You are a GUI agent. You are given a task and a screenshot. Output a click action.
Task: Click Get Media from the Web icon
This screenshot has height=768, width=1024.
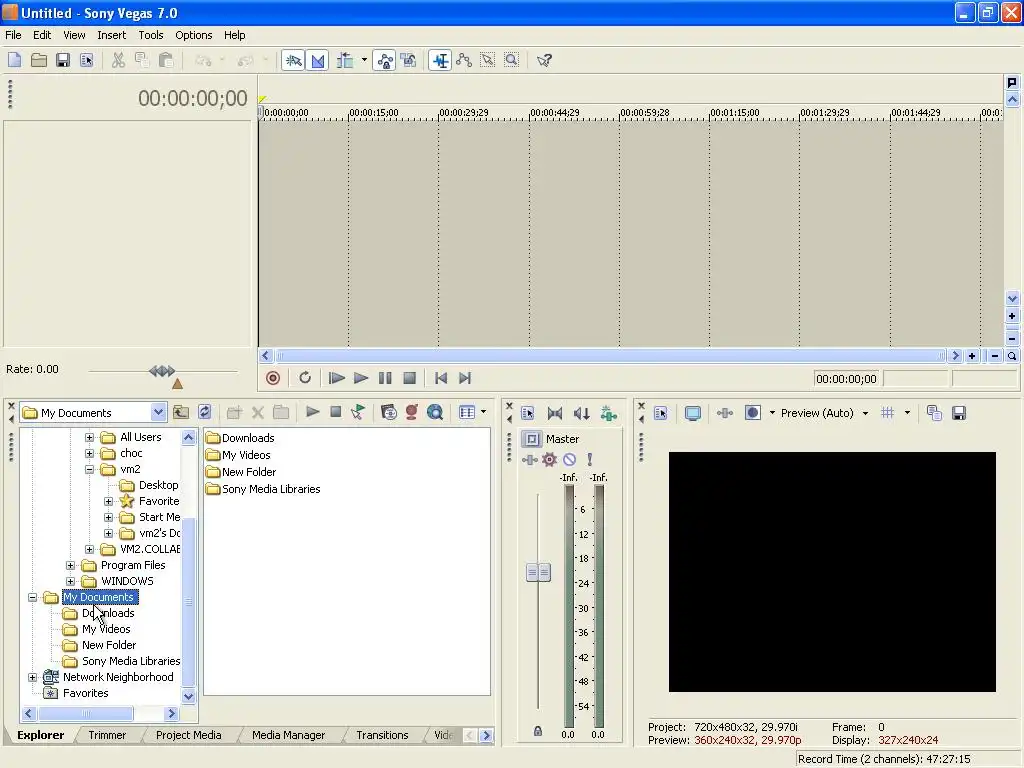point(435,412)
